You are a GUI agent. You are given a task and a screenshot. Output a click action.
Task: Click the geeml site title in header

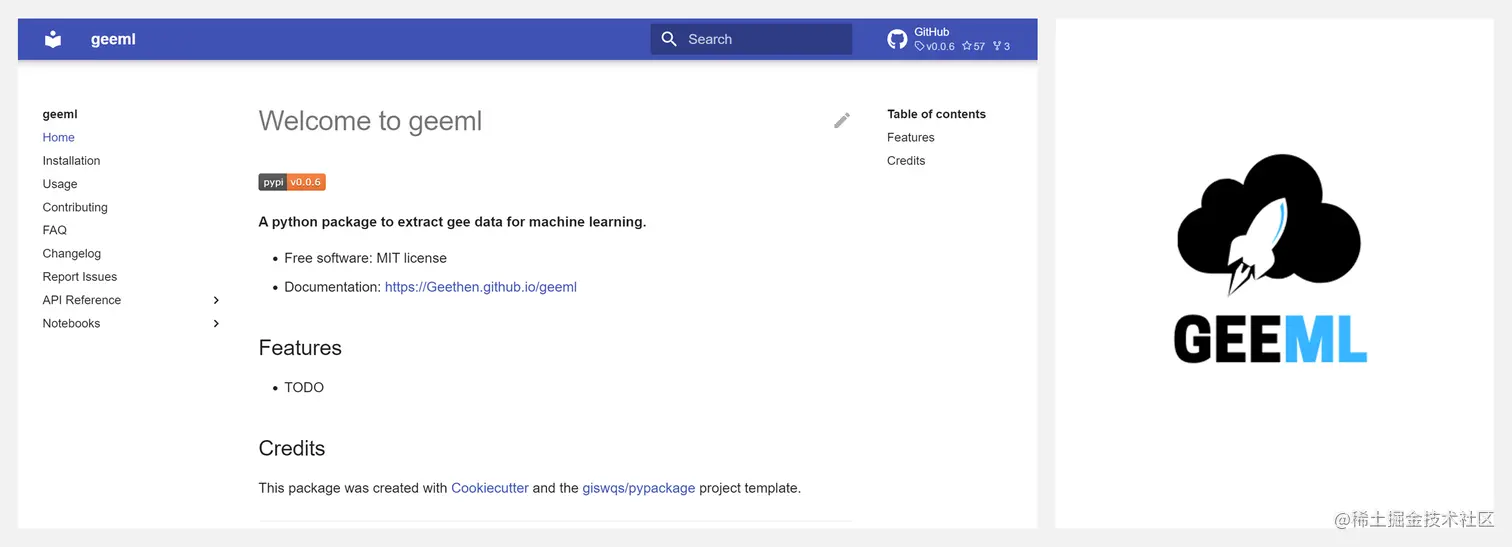tap(113, 39)
